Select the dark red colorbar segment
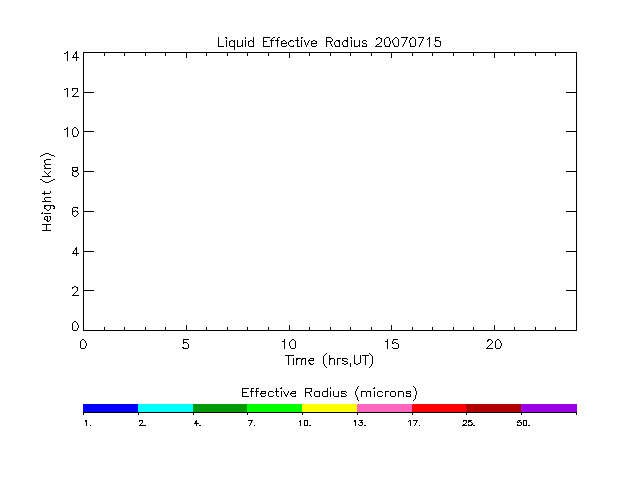 (494, 408)
